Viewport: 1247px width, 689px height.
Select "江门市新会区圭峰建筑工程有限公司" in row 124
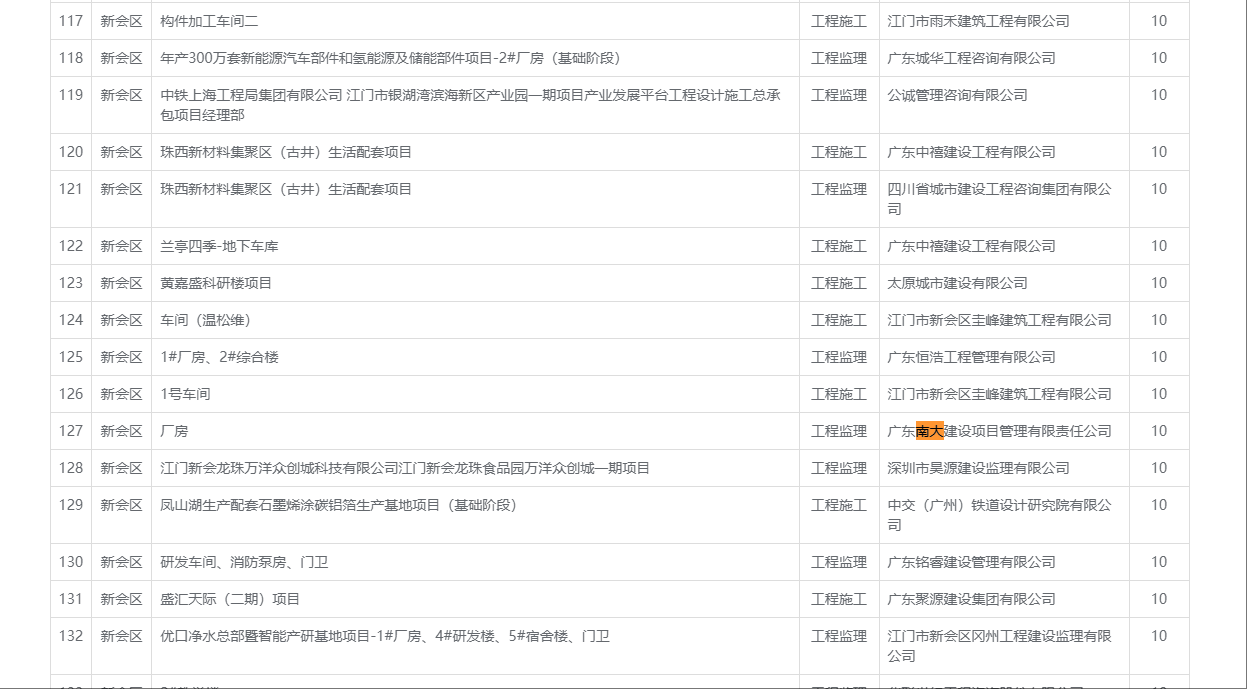coord(999,320)
